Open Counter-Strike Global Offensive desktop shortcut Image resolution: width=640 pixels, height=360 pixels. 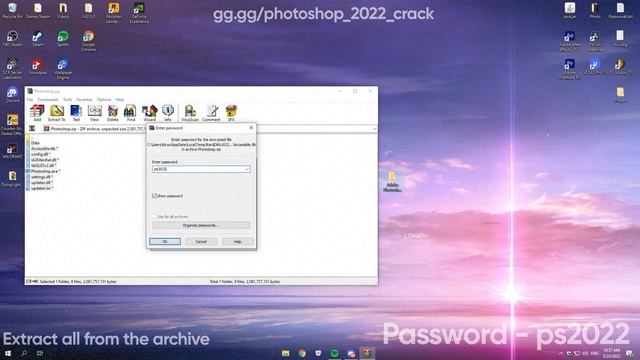[x=12, y=125]
